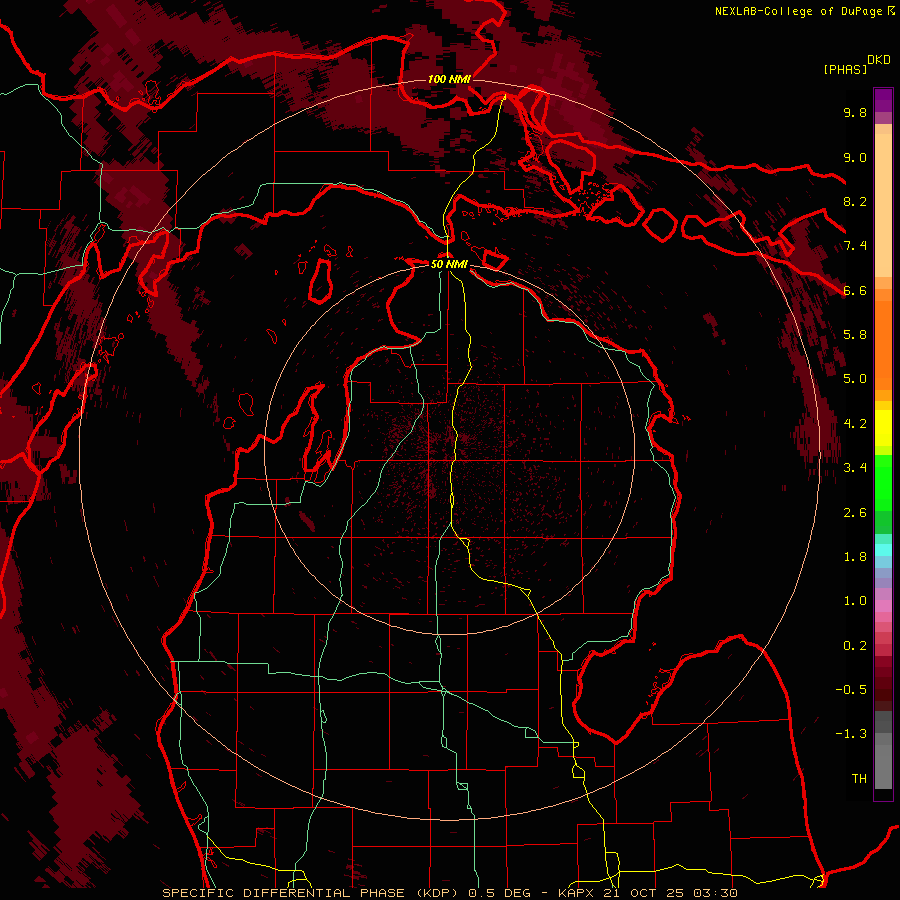900x900 pixels.
Task: Click the 9.0 scale value
Action: click(x=855, y=157)
